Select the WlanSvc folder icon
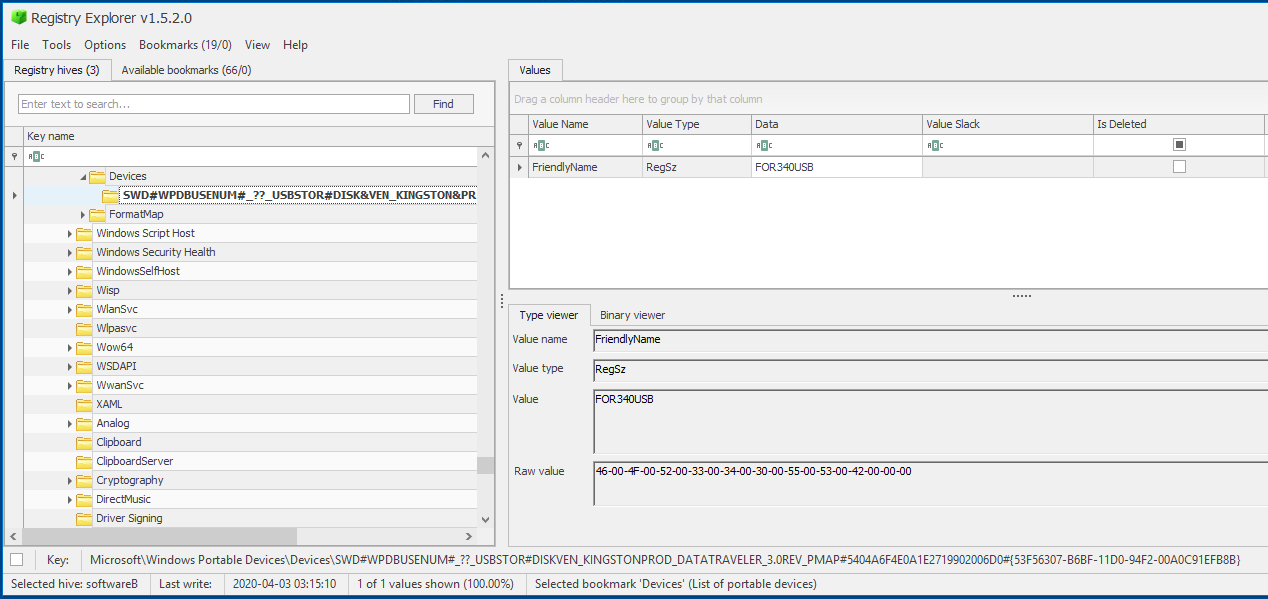This screenshot has width=1268, height=599. [x=84, y=310]
